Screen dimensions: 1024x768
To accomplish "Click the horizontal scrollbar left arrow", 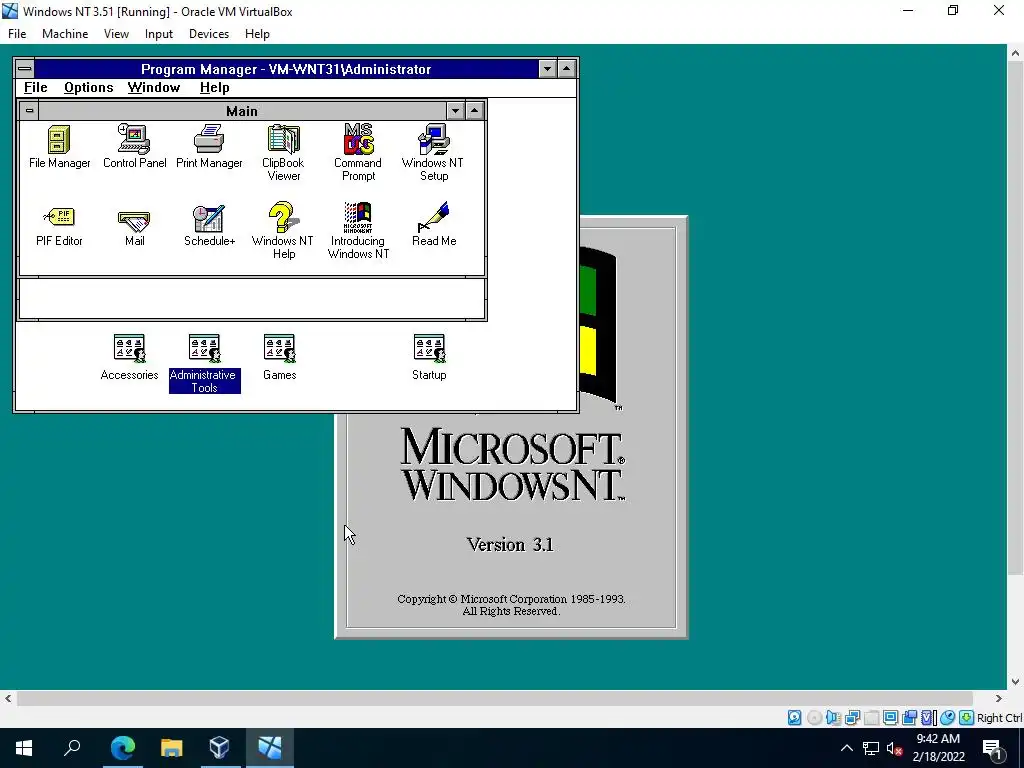I will pos(8,699).
